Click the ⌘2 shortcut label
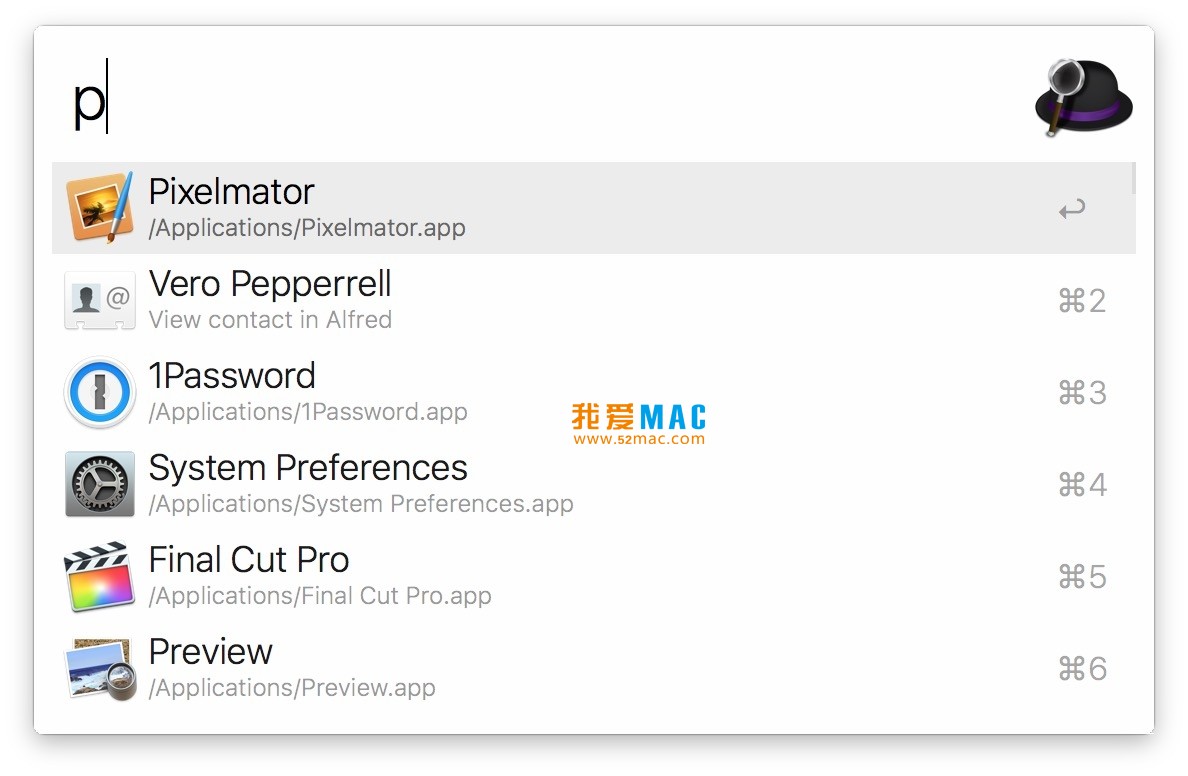 [1082, 301]
